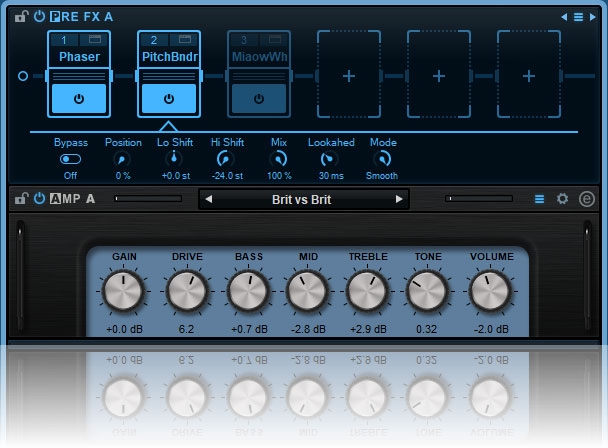
Task: Add an effect in the first empty slot
Action: click(349, 76)
